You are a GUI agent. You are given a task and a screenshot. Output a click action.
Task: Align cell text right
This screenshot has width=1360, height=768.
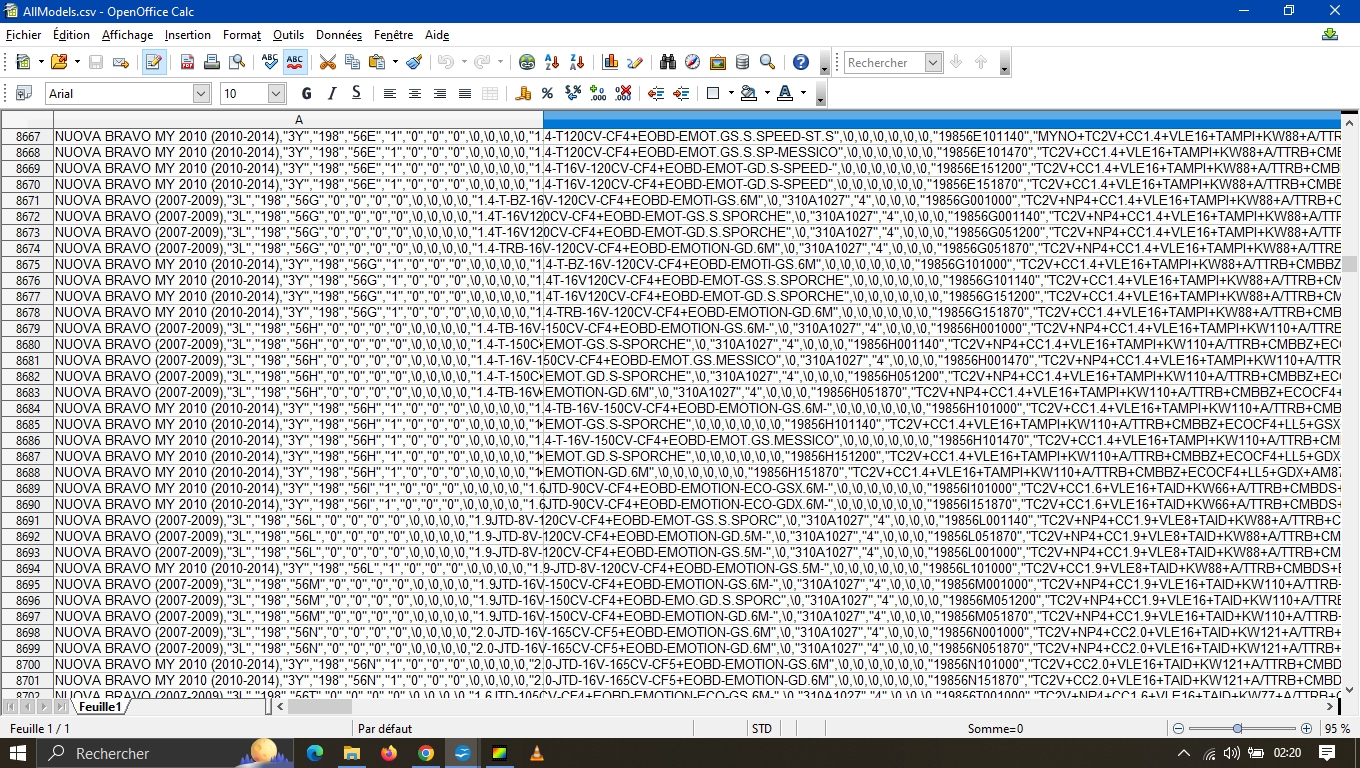[x=439, y=93]
